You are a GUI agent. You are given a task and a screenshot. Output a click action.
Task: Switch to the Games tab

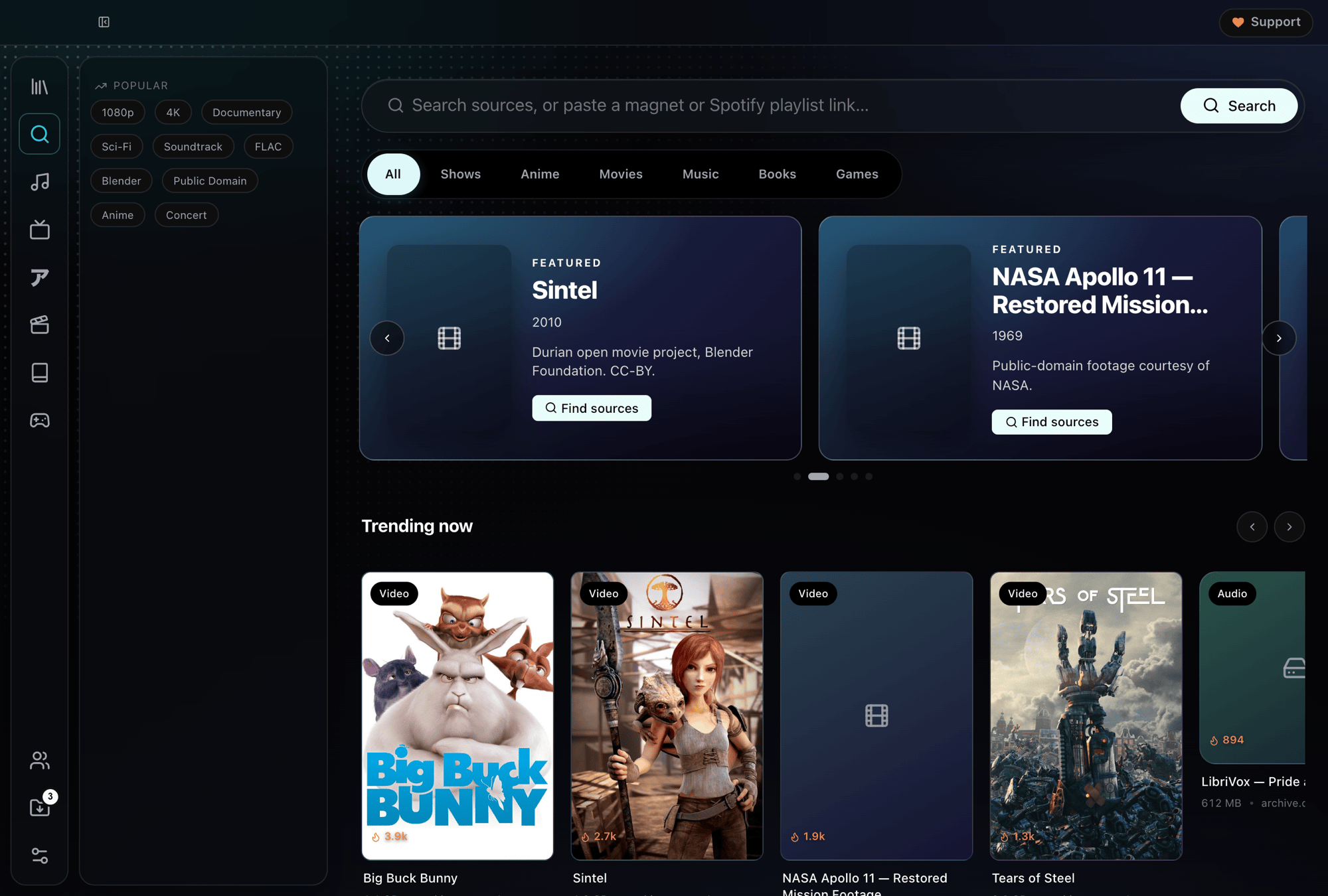click(x=857, y=174)
